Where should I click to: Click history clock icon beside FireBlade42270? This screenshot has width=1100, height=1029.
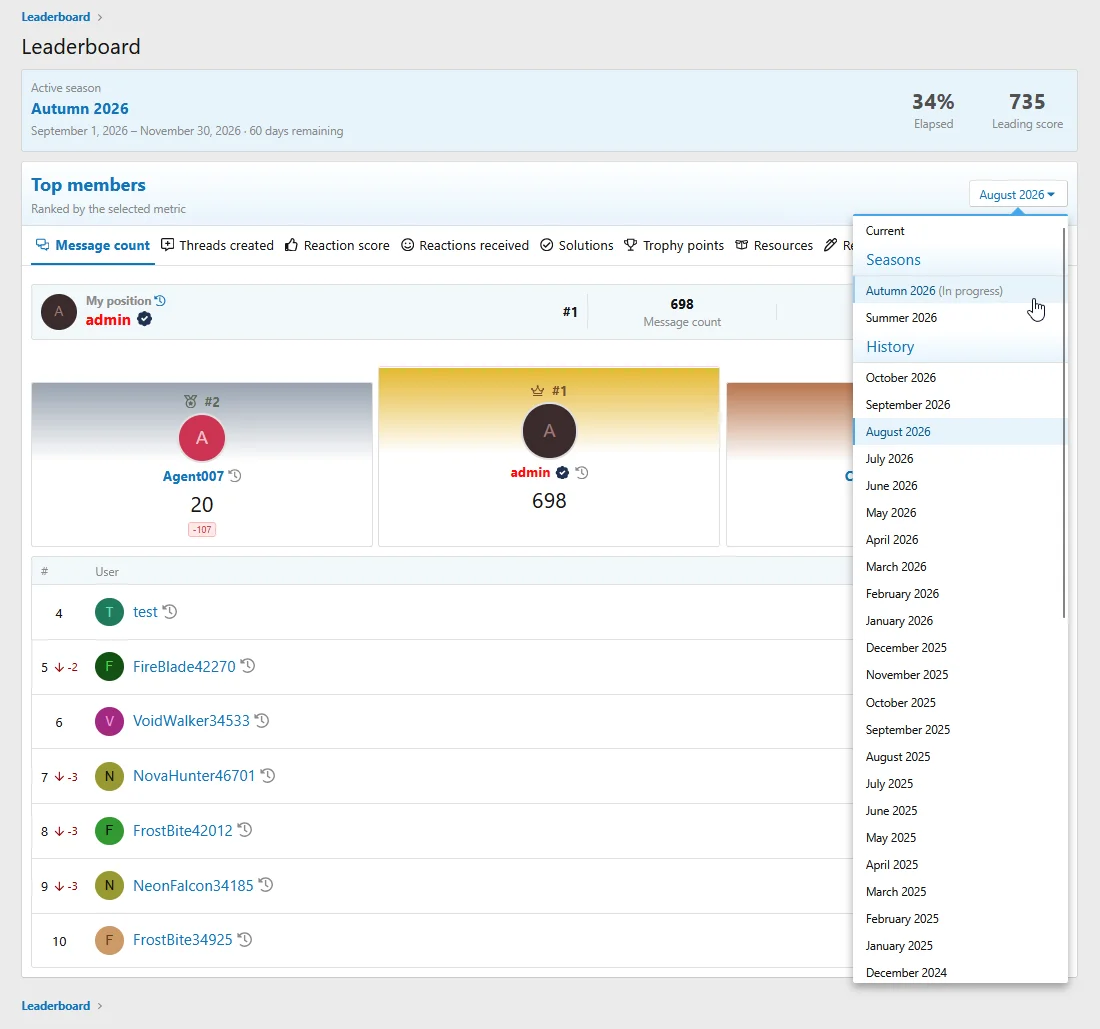248,666
